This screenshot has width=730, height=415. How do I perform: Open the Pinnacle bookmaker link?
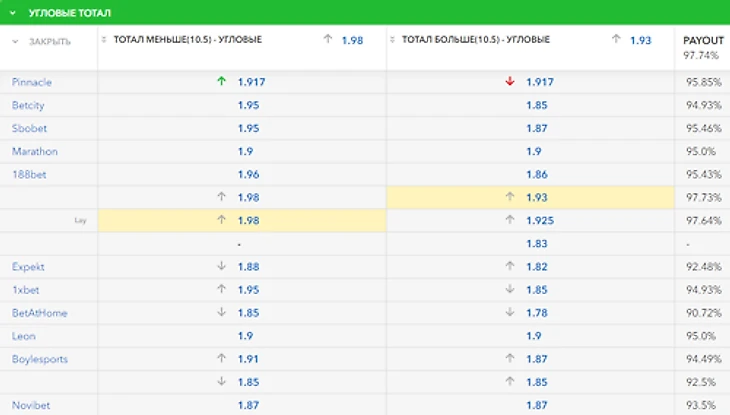point(31,82)
